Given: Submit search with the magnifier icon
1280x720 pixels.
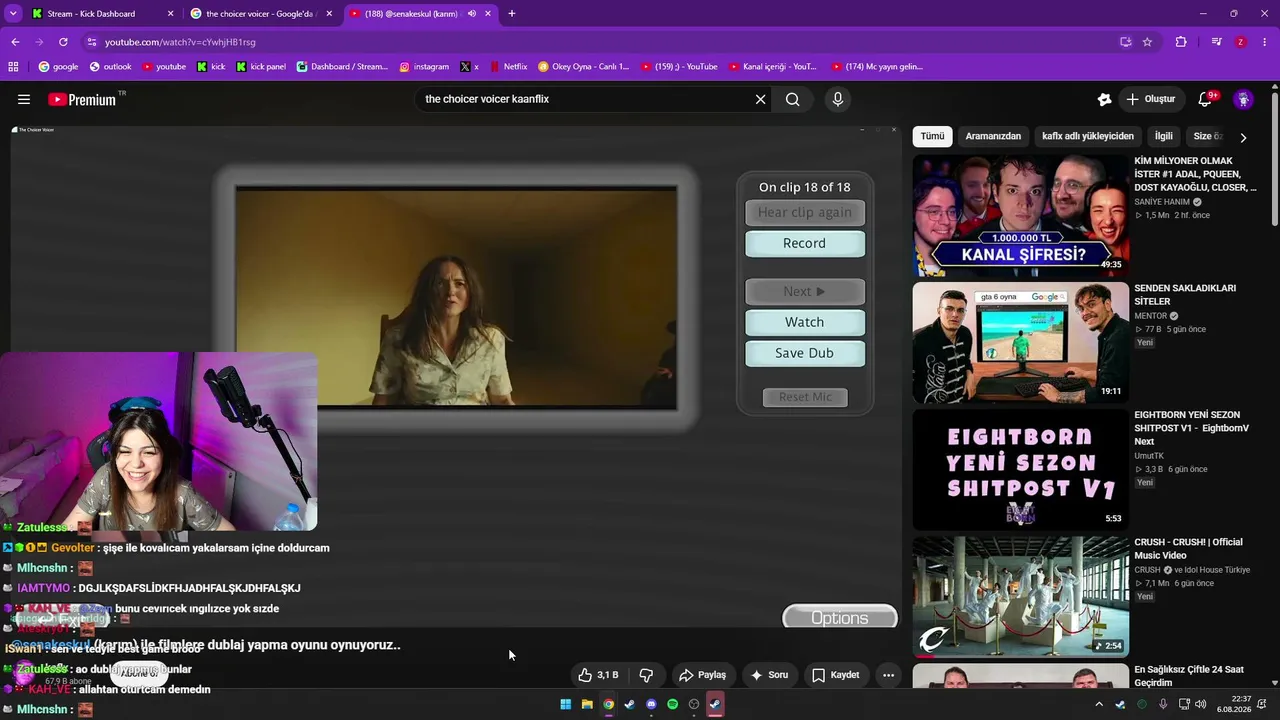Looking at the screenshot, I should pyautogui.click(x=793, y=99).
